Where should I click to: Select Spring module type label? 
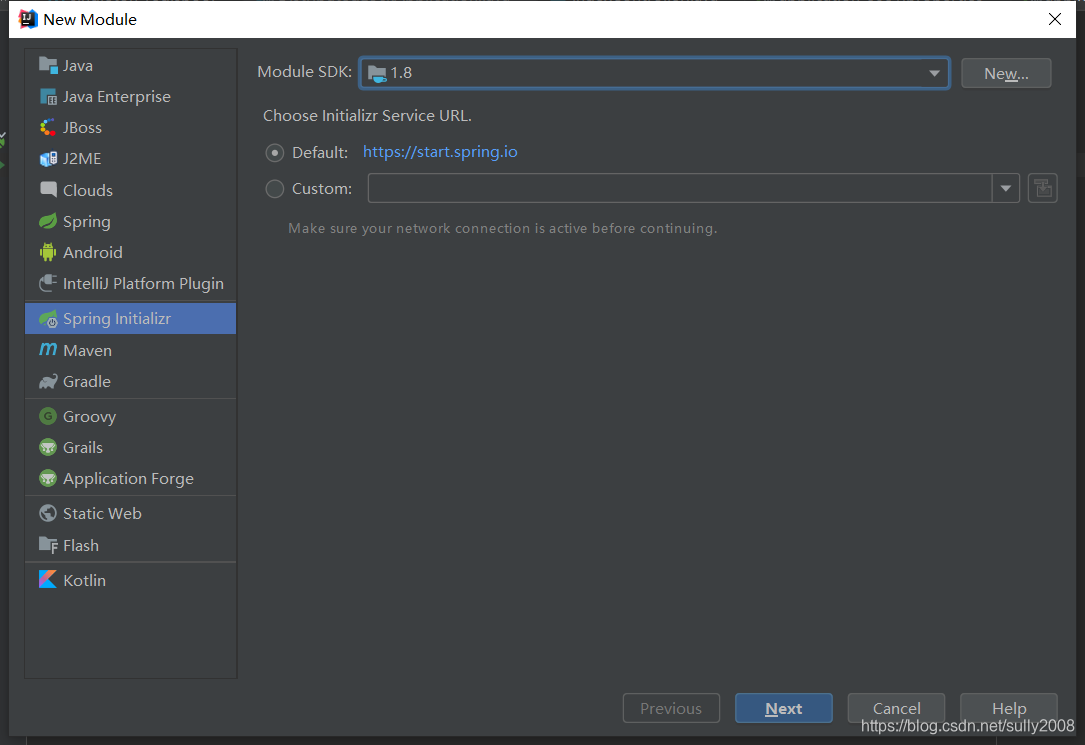(x=86, y=222)
